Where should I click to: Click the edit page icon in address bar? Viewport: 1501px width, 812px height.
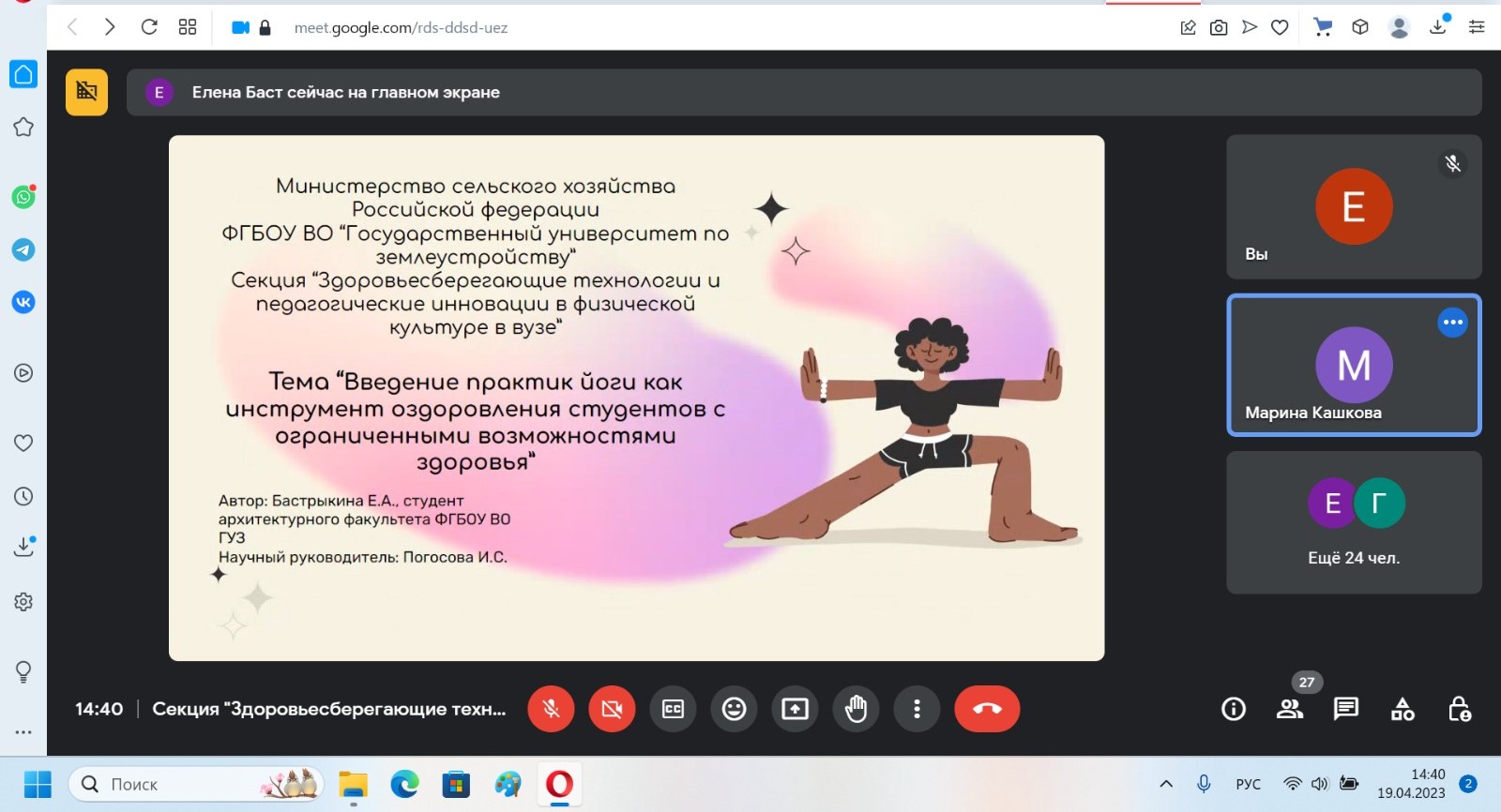[x=1188, y=28]
